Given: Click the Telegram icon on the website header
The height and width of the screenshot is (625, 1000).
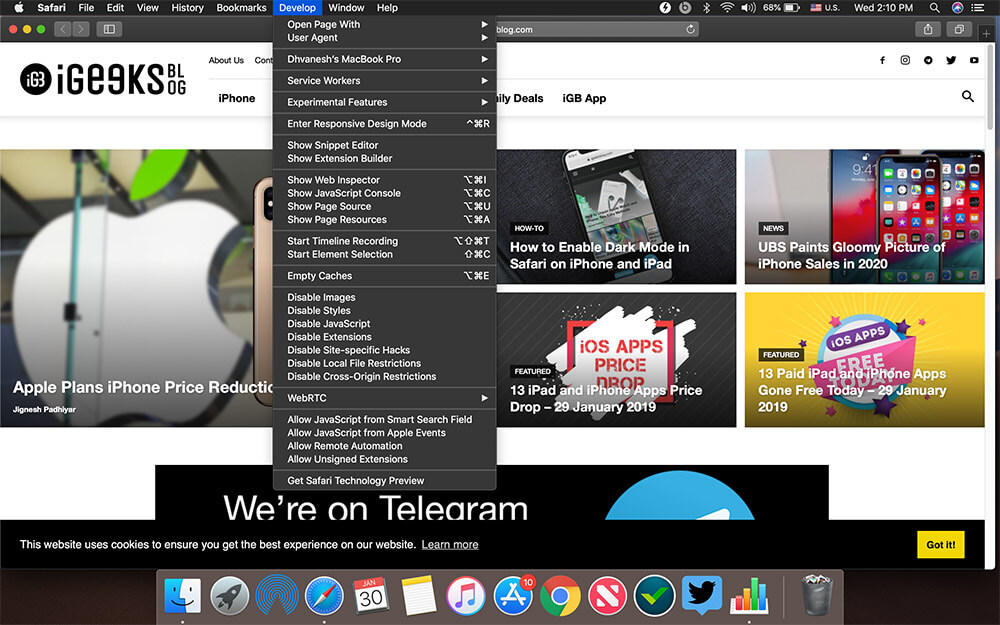Looking at the screenshot, I should tap(928, 60).
